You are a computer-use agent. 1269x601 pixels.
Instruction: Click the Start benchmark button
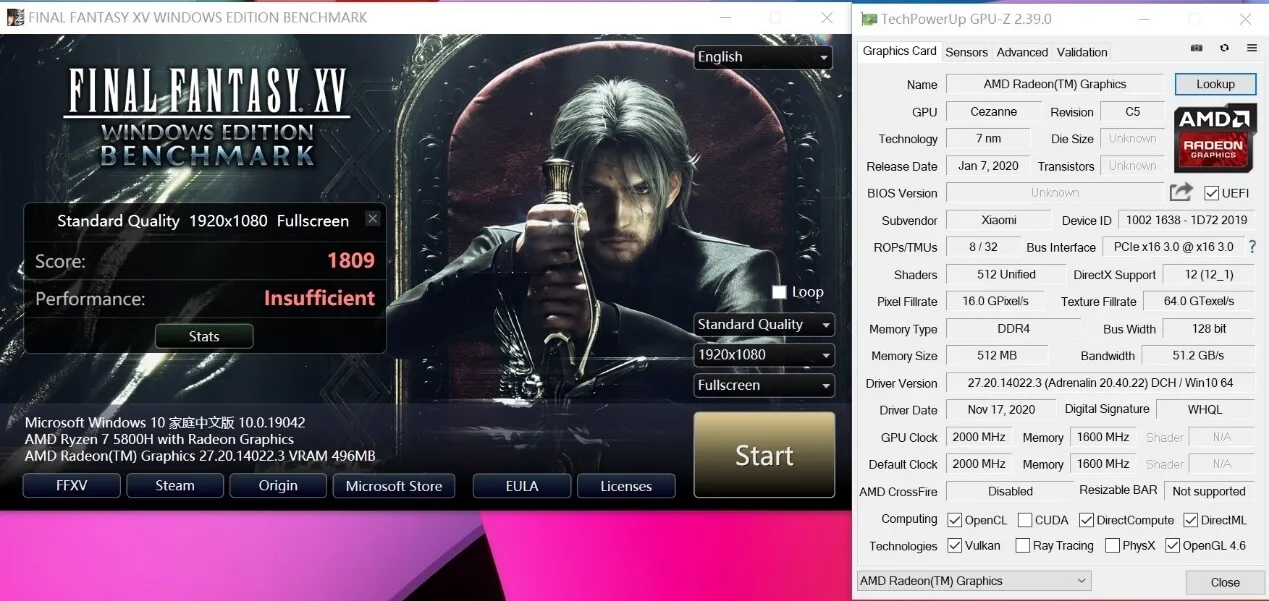tap(764, 455)
